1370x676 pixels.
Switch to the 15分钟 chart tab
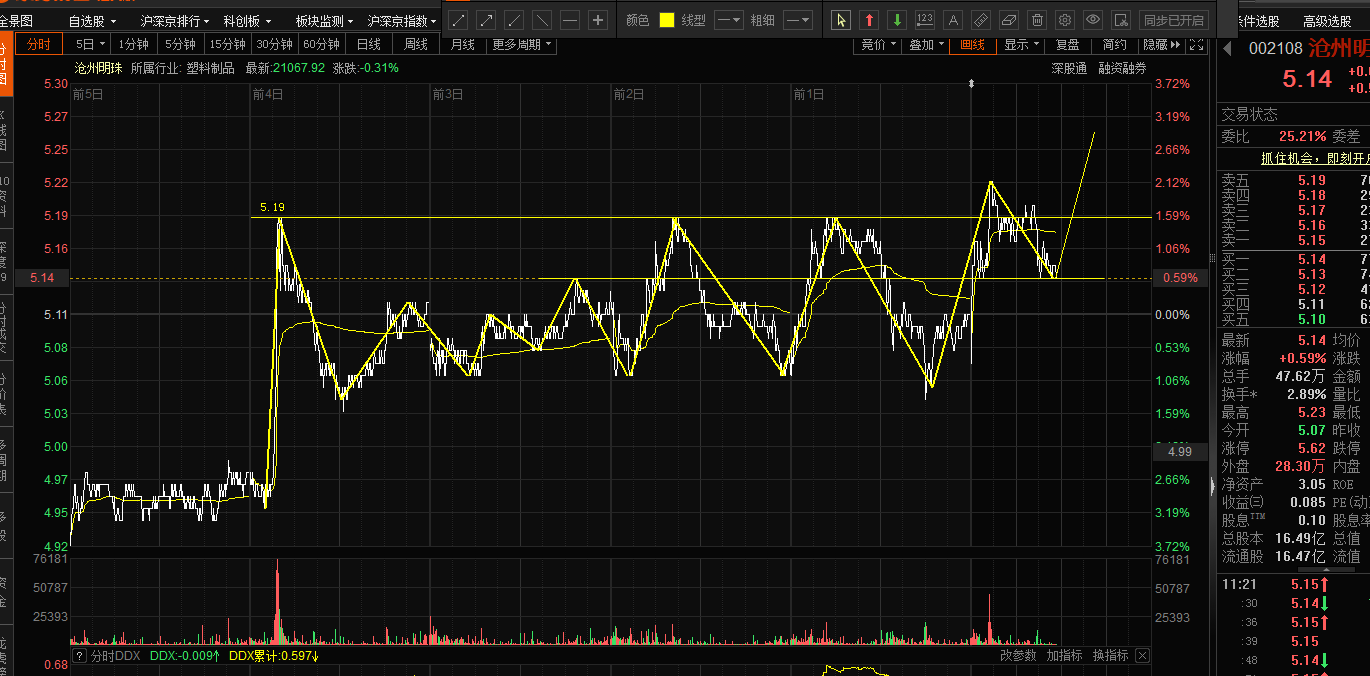227,44
